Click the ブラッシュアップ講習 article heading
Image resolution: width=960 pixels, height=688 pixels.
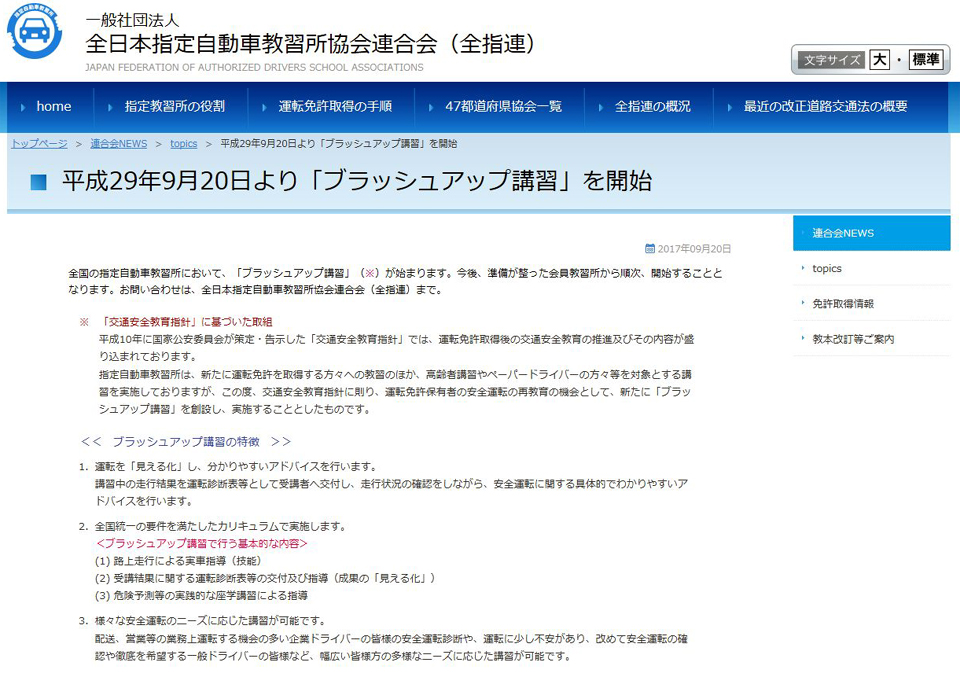coord(356,182)
